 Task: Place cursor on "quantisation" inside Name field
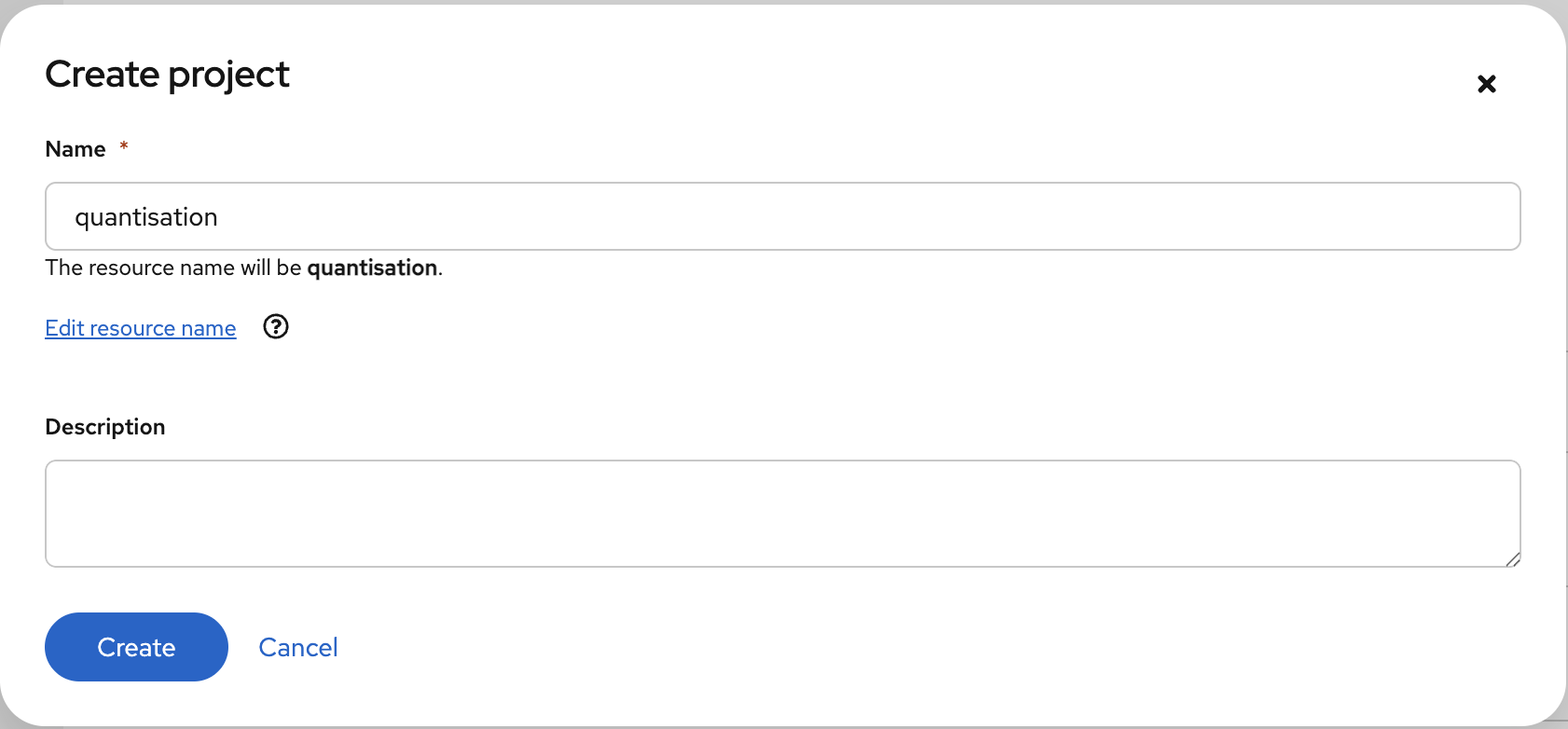tap(146, 217)
